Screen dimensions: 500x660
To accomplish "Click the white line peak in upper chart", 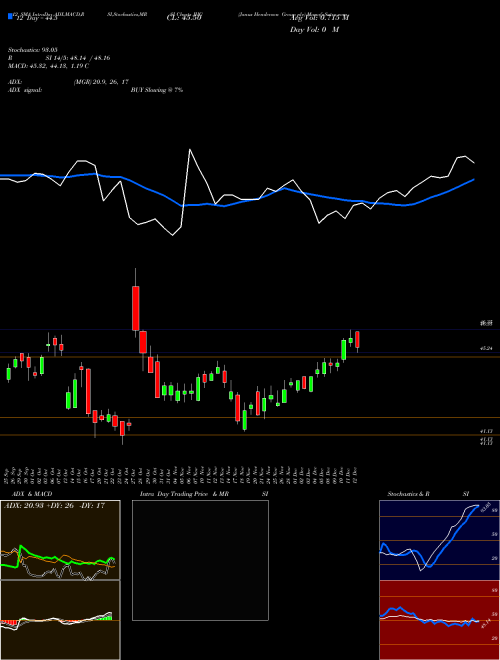I will click(x=190, y=149).
